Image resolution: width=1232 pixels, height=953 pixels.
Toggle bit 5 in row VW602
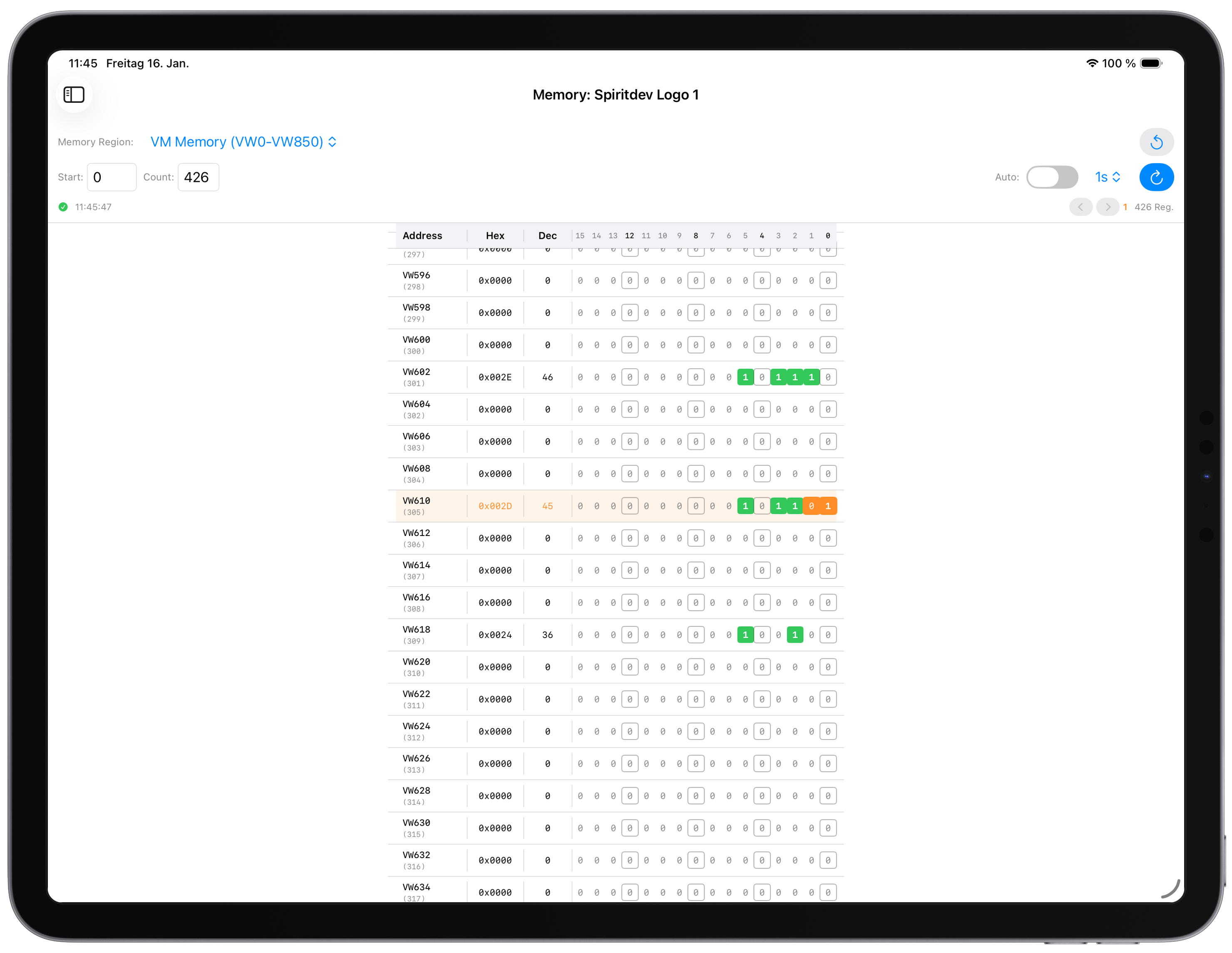745,377
